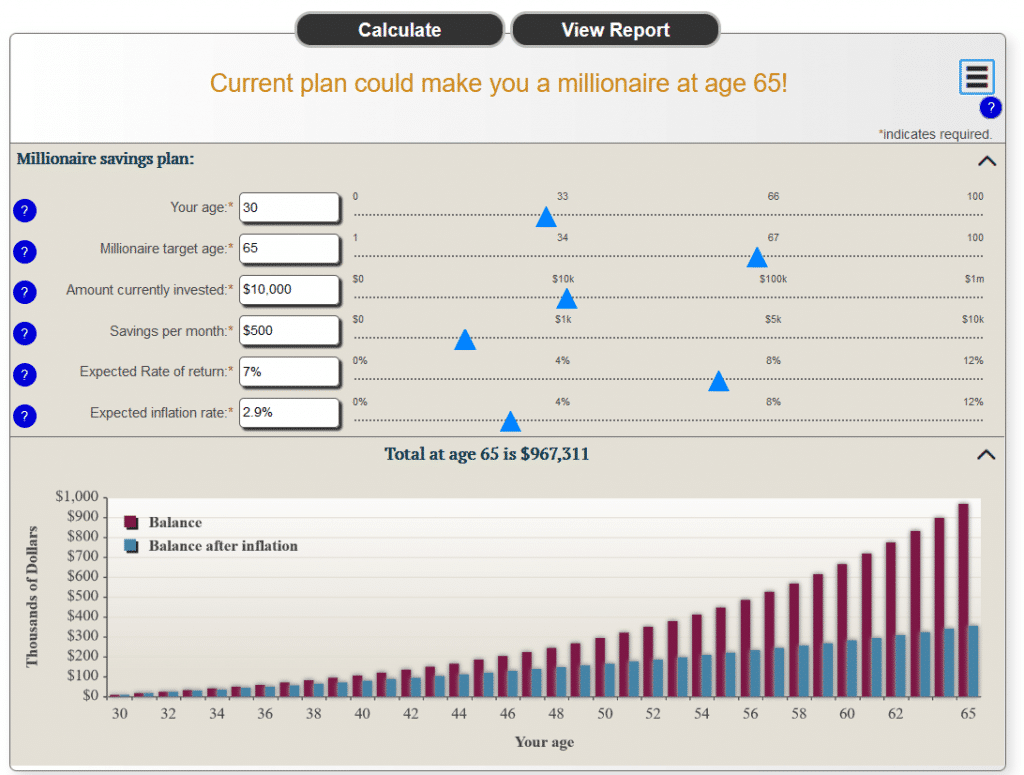Click the Expected Rate of return slider handle
The width and height of the screenshot is (1024, 775).
tap(718, 381)
